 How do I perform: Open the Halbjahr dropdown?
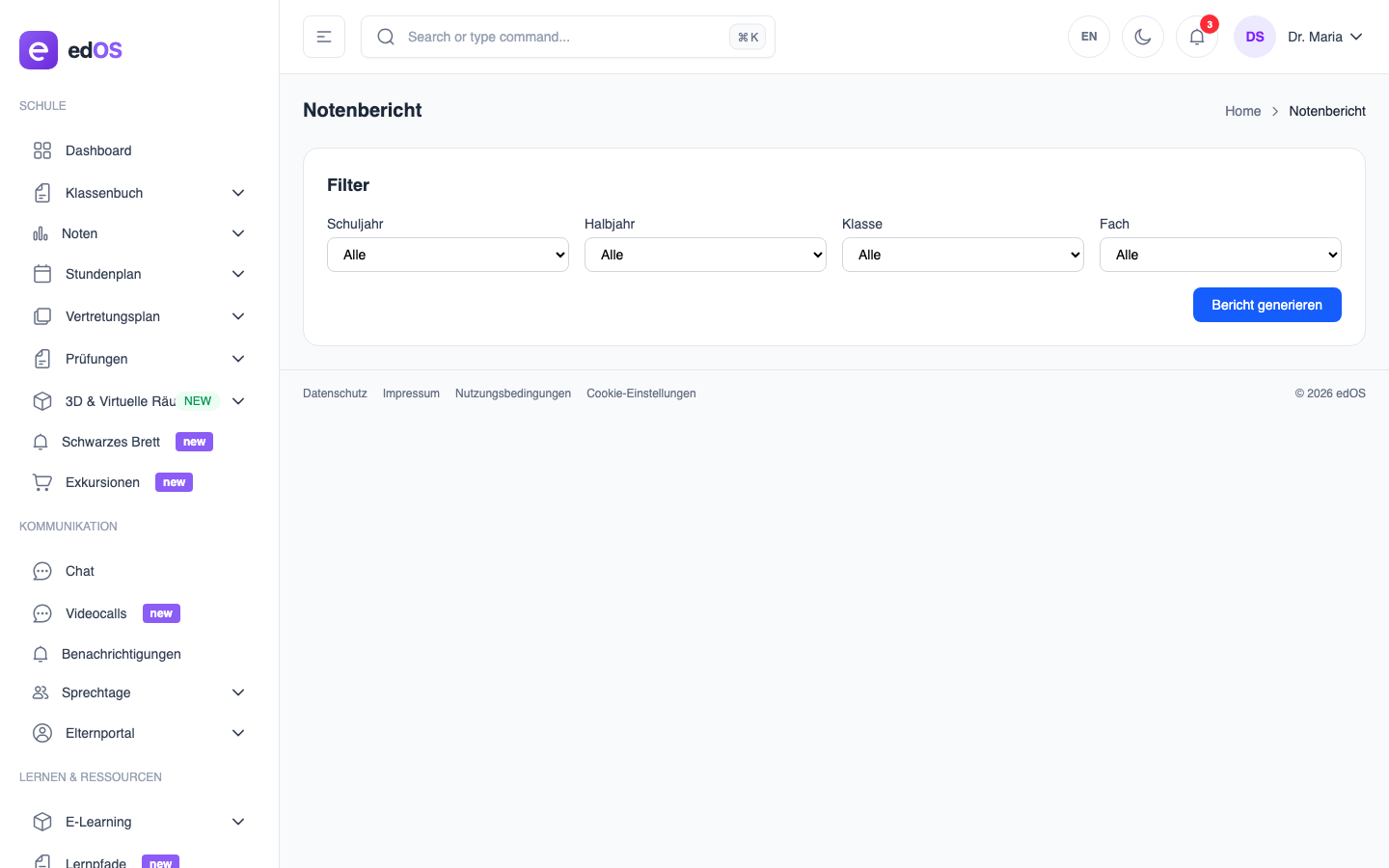(x=705, y=255)
